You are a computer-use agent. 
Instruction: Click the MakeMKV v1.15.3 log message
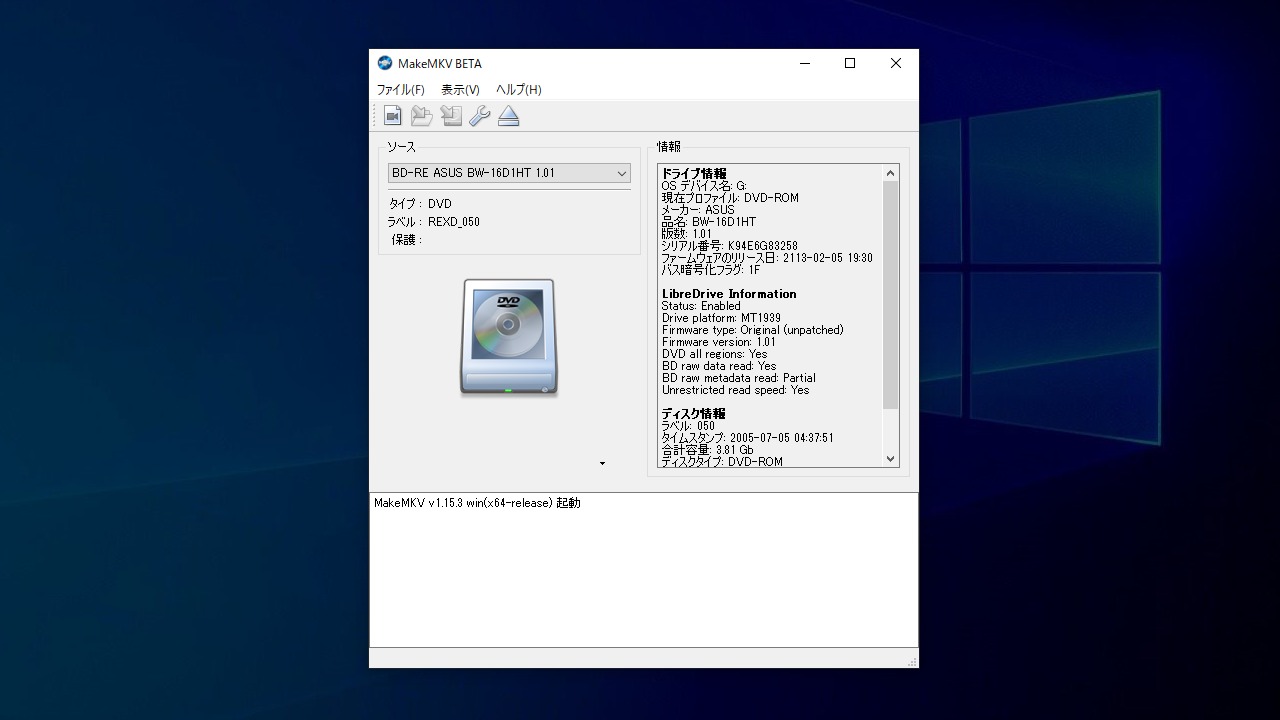click(x=477, y=503)
